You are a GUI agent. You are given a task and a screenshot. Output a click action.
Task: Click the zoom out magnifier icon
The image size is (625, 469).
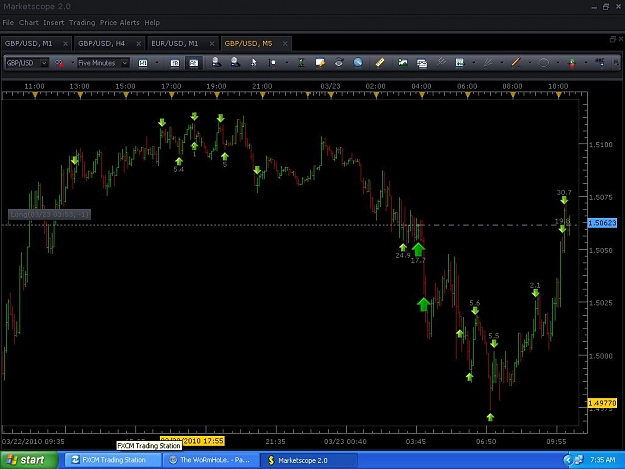point(235,63)
